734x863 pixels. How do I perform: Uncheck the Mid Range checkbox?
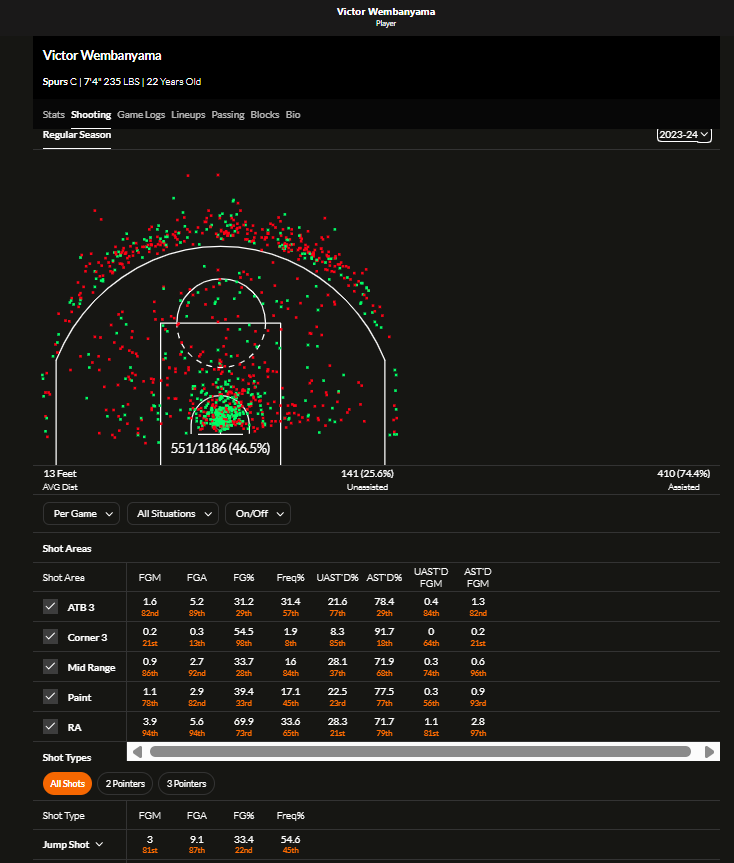point(50,667)
